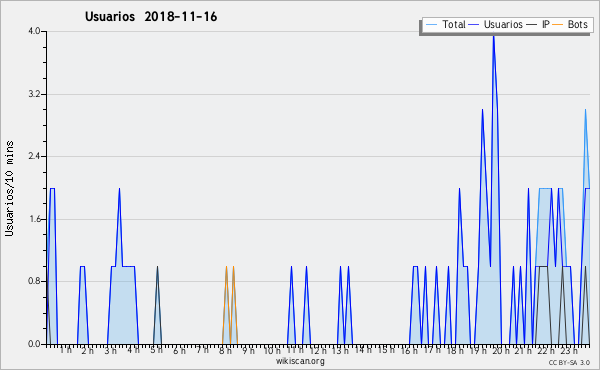Click the '23 h' x-axis label
600x370 pixels.
[569, 350]
